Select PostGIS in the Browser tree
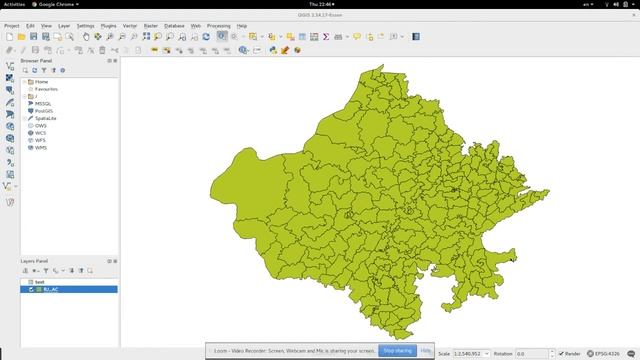Image resolution: width=640 pixels, height=360 pixels. coord(44,111)
